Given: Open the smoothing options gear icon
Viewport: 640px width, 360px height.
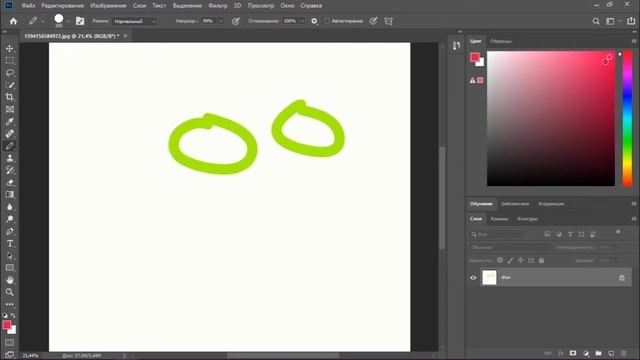Looking at the screenshot, I should tap(314, 21).
